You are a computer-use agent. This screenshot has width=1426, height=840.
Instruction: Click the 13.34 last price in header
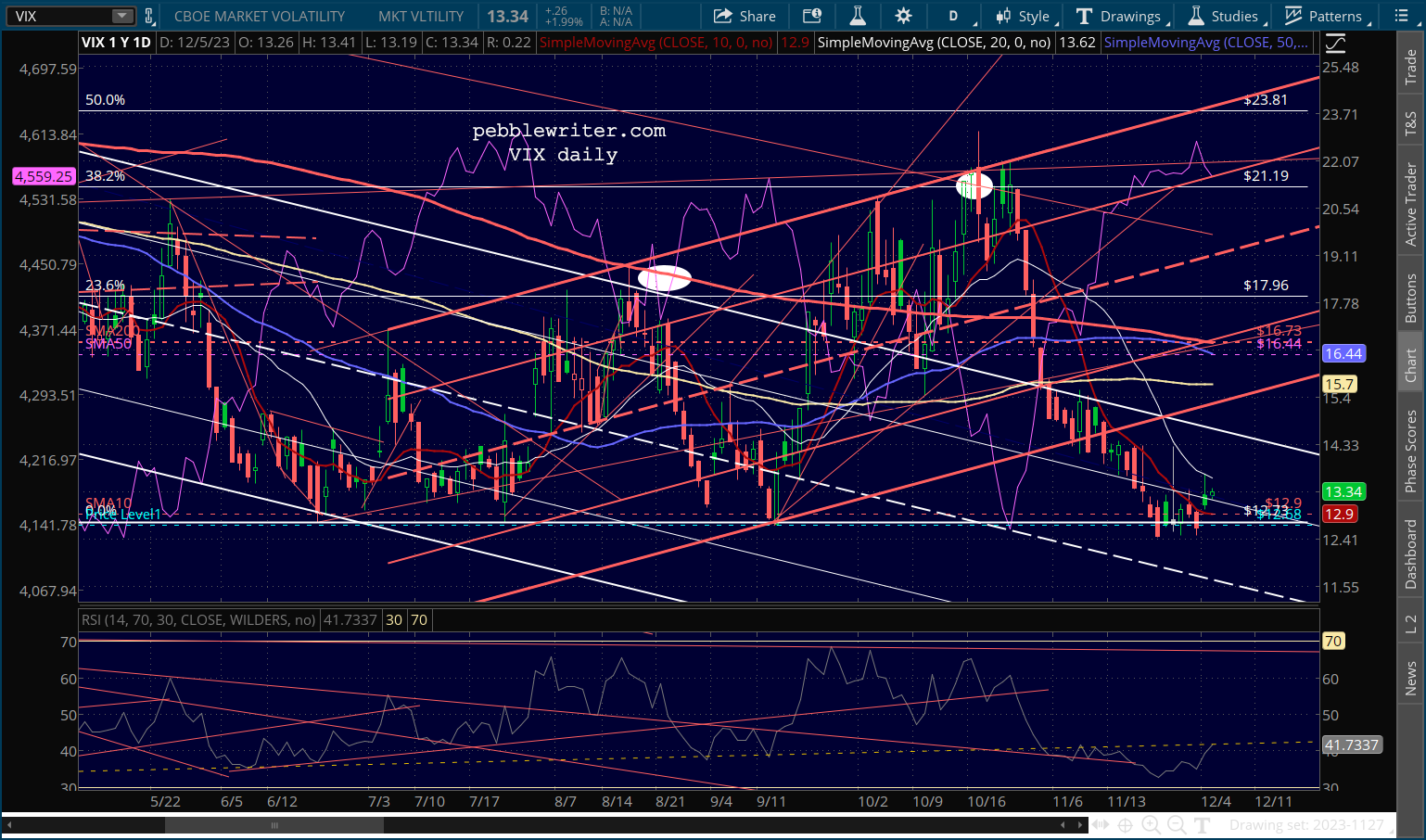tap(508, 16)
